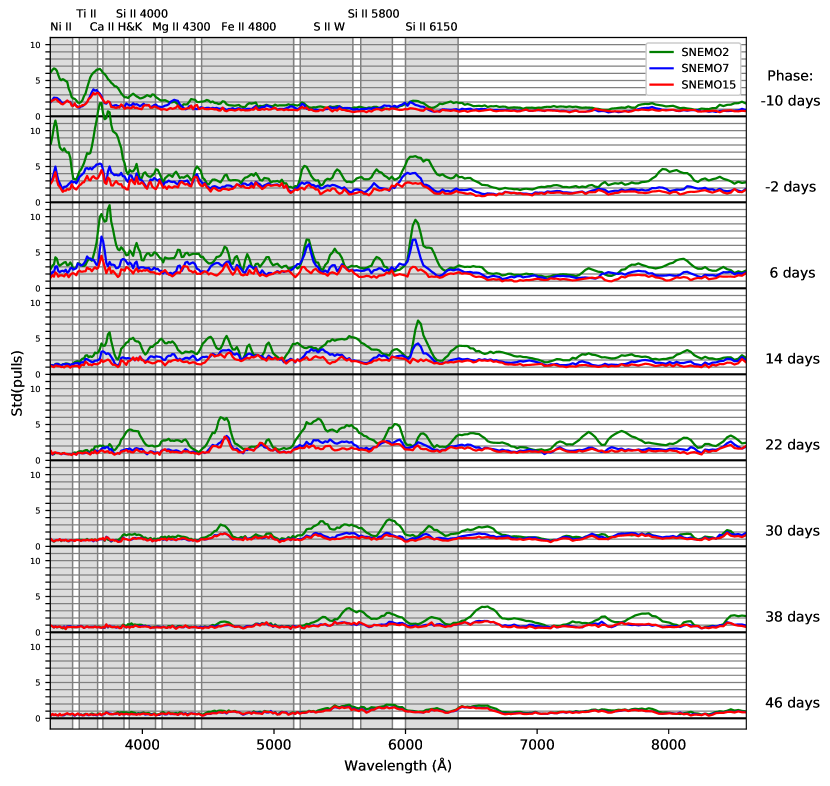Select the Ti II line label
The height and width of the screenshot is (786, 830).
86,14
